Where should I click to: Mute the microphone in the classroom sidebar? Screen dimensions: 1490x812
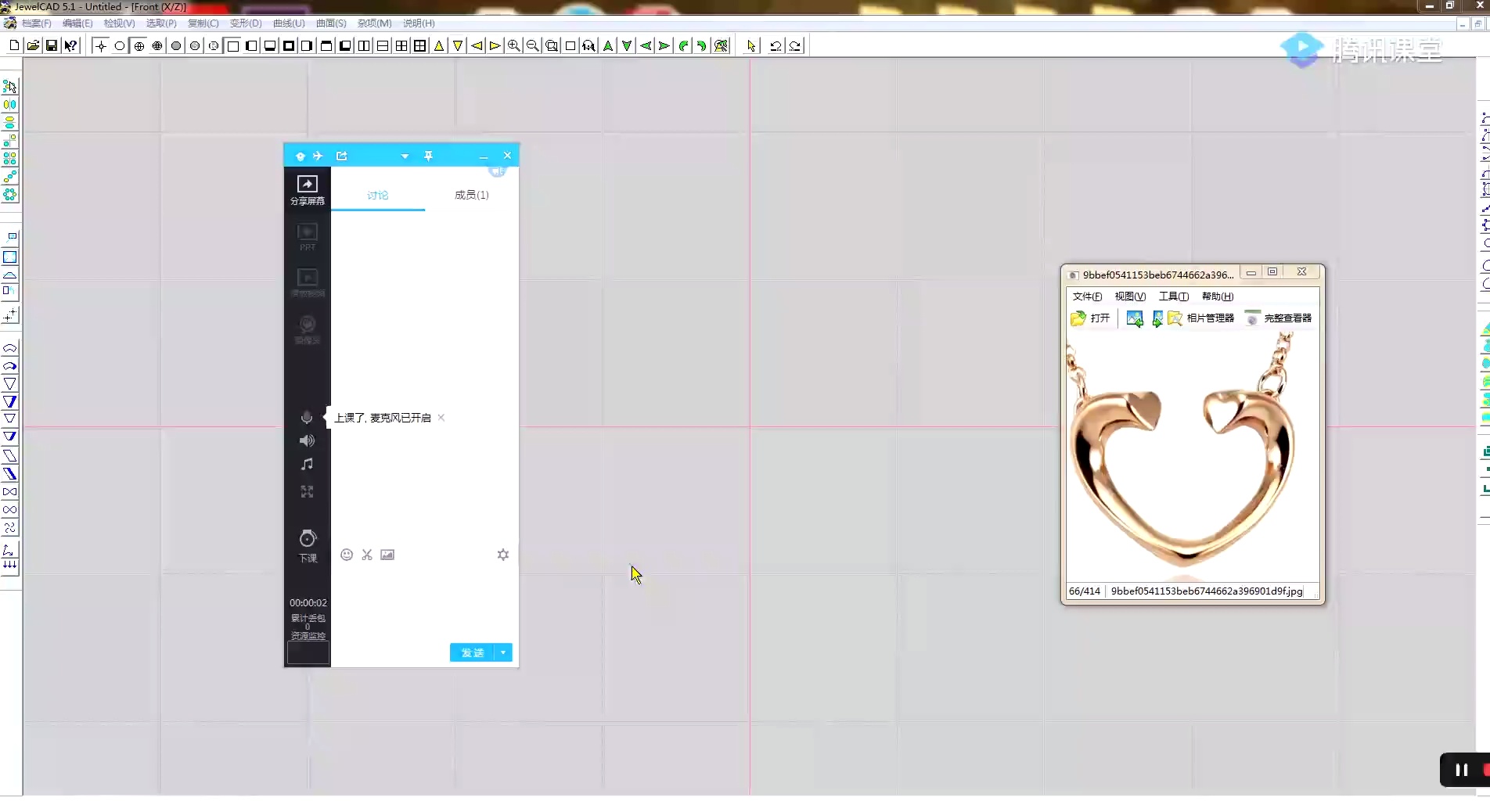306,417
